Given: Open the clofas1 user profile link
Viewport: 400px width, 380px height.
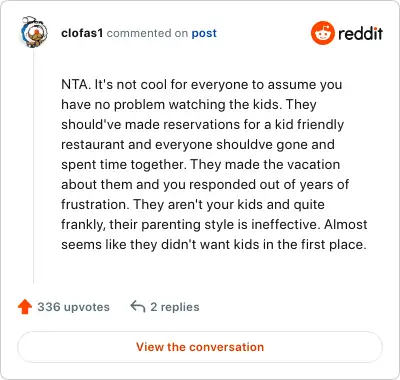Looking at the screenshot, I should [82, 33].
